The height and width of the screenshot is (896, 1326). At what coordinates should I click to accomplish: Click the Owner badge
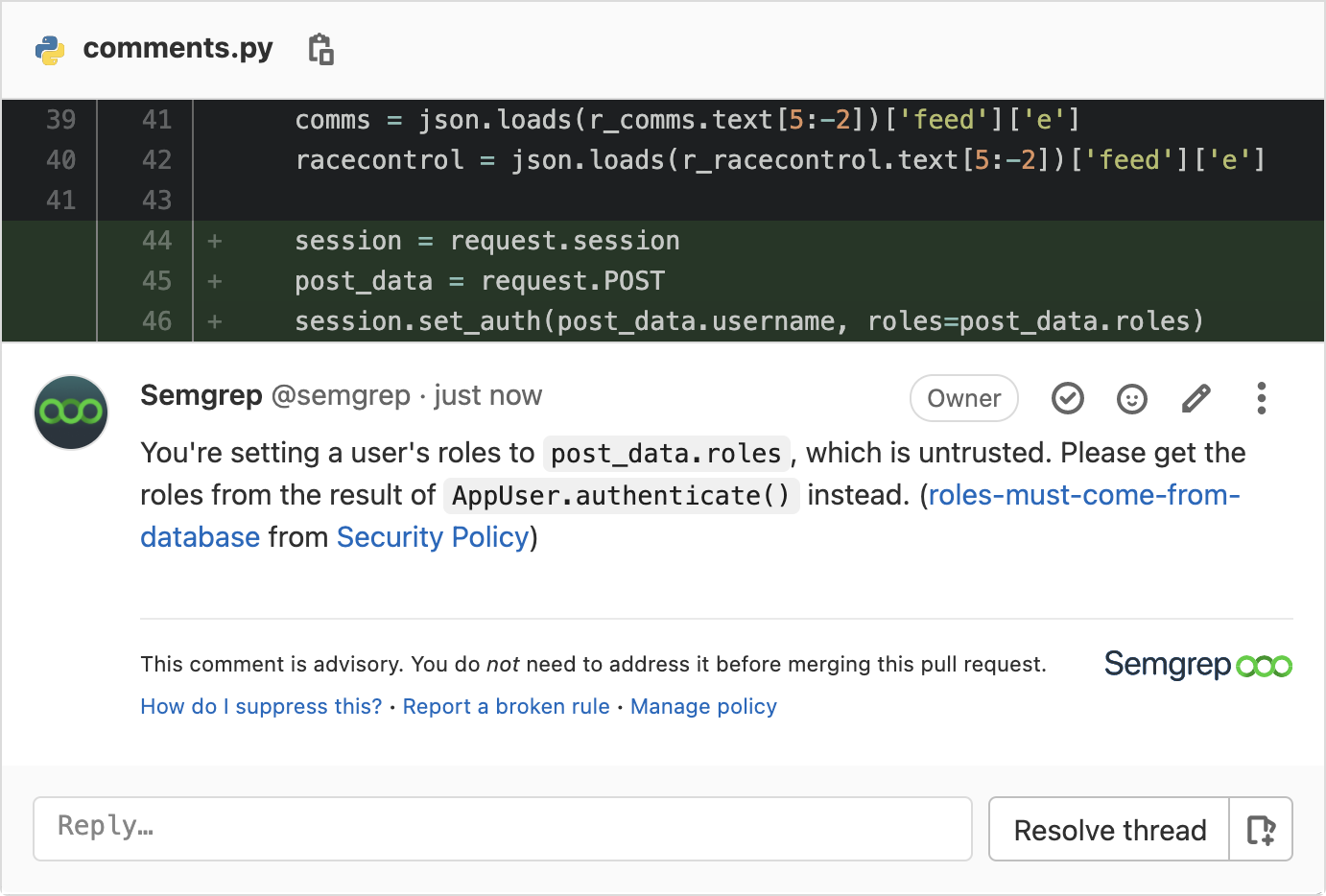pos(963,398)
